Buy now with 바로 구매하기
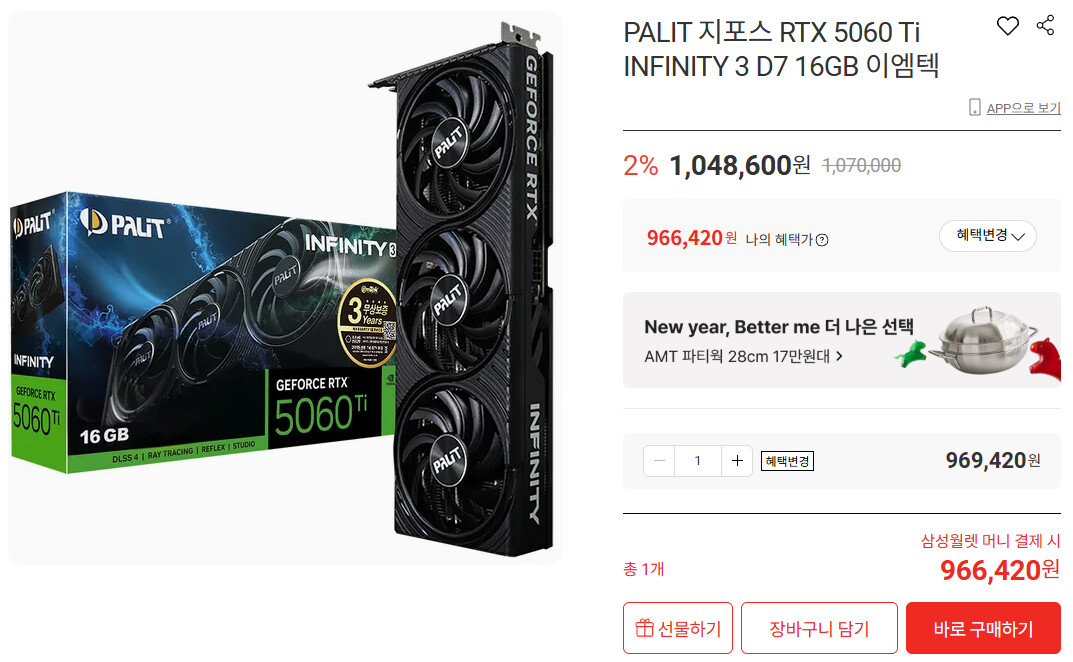1073x662 pixels. 983,628
